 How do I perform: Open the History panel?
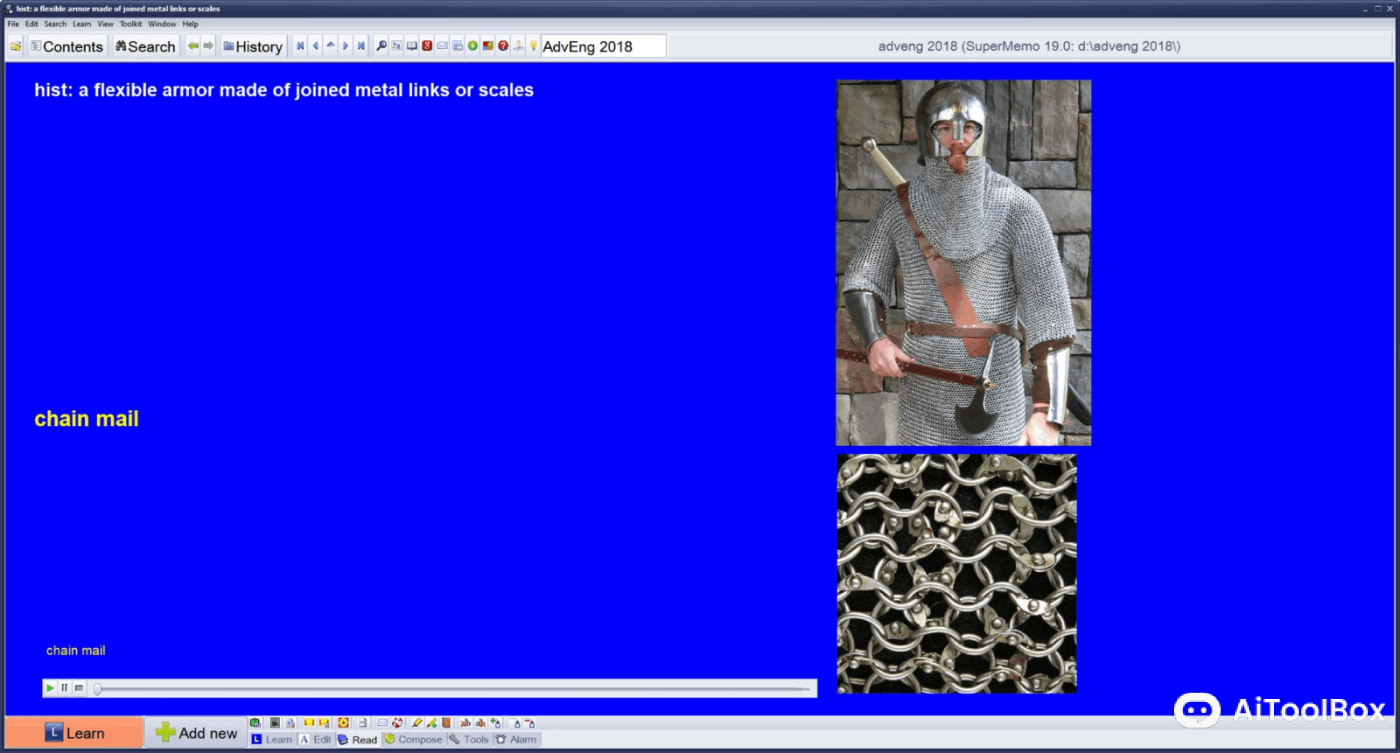click(x=252, y=46)
